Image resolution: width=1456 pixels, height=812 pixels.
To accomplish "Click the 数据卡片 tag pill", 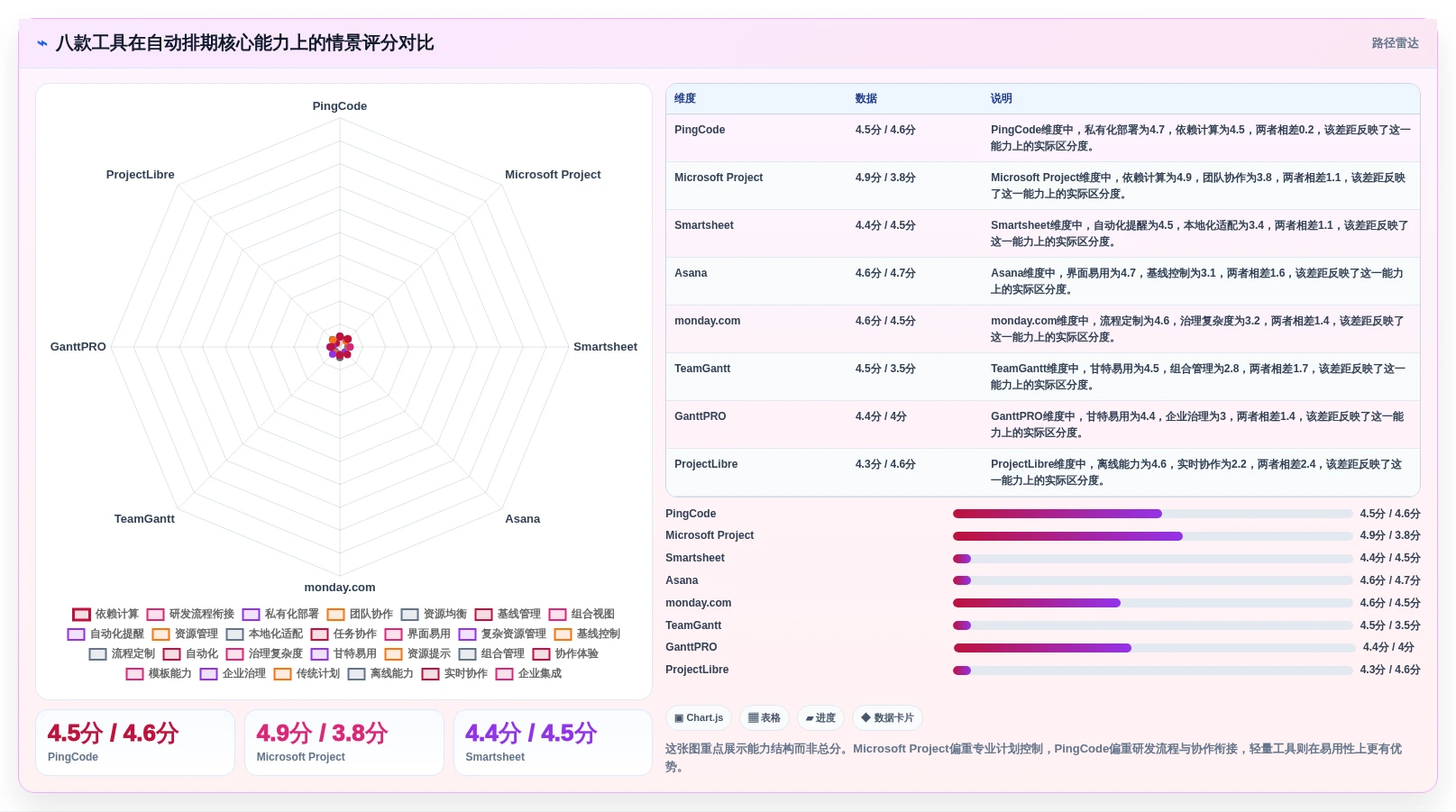I will click(887, 718).
